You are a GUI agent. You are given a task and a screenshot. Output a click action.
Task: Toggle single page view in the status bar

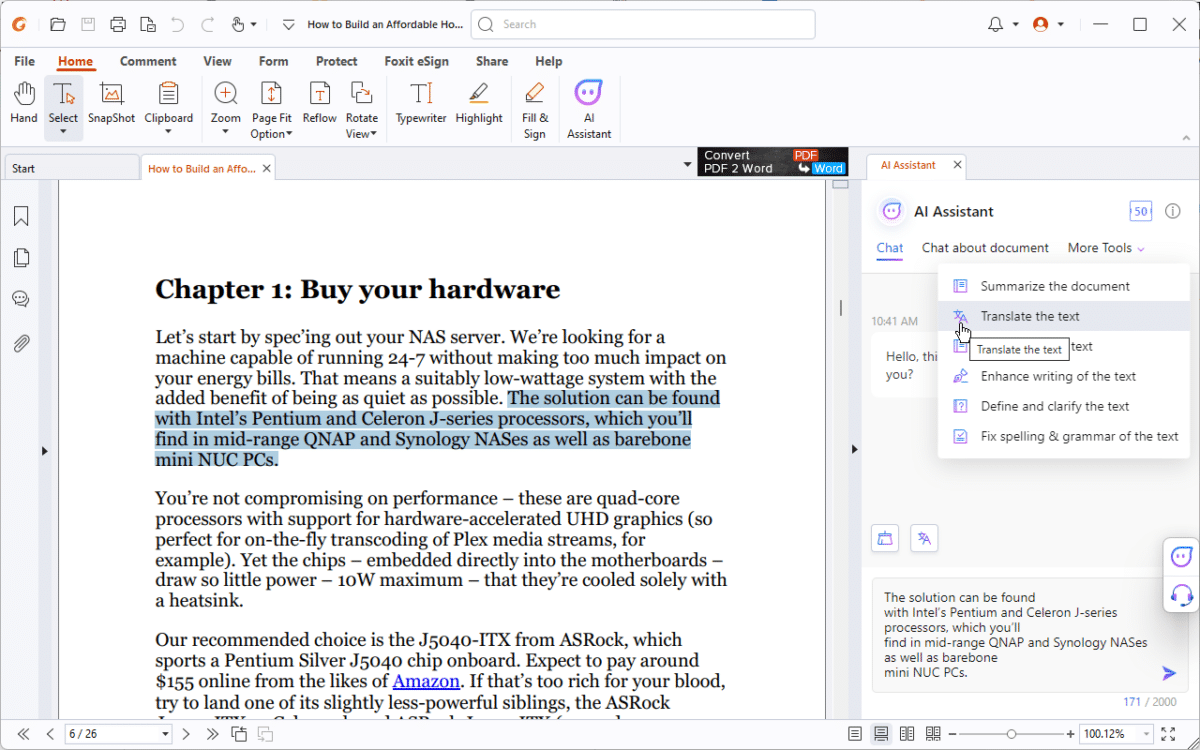point(856,733)
